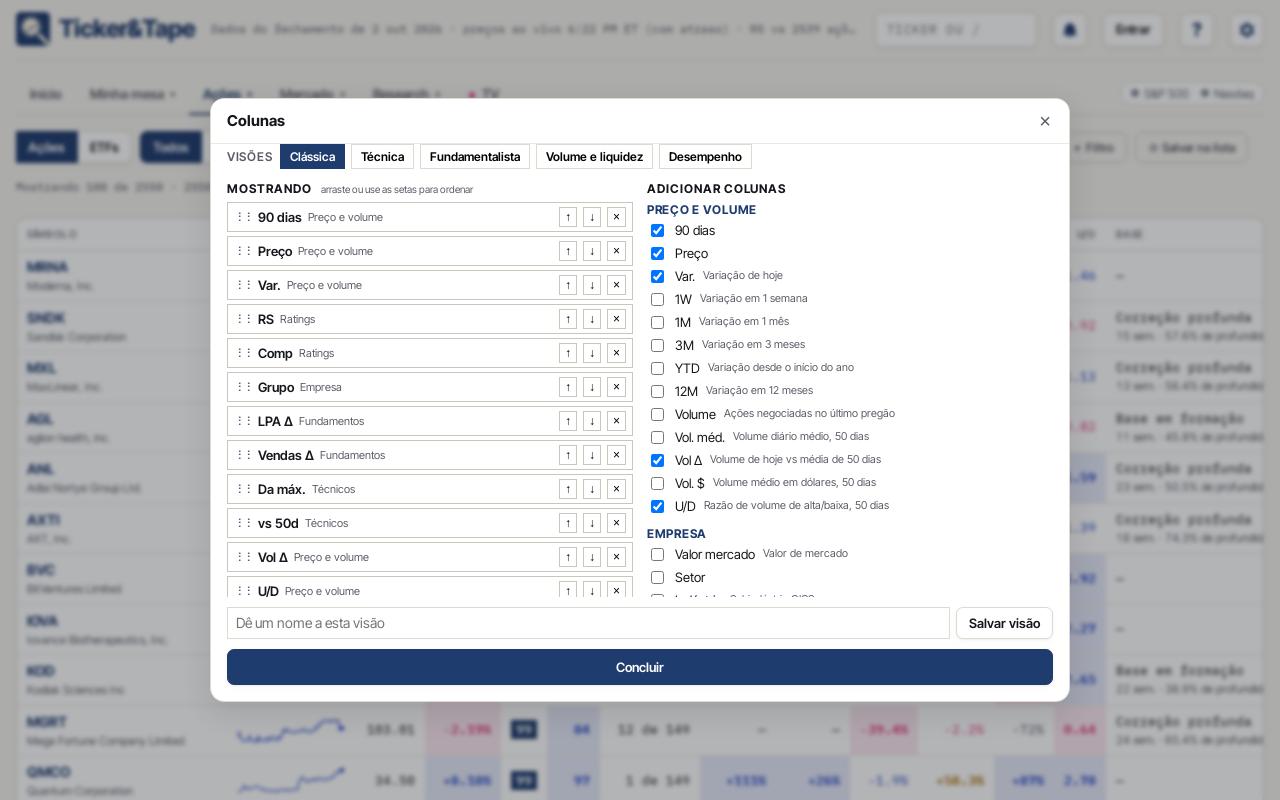1280x800 pixels.
Task: Grab the drag handle of the Preço row
Action: pyautogui.click(x=244, y=251)
